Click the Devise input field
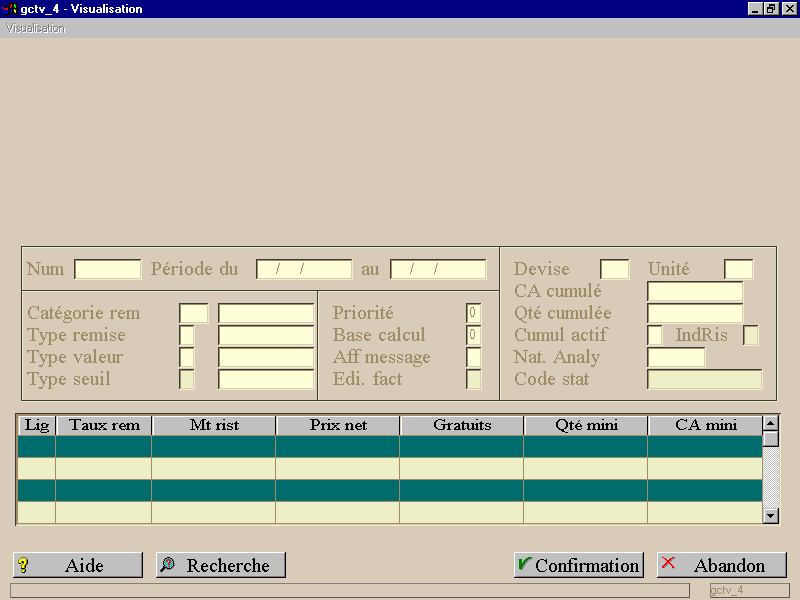 [x=614, y=269]
